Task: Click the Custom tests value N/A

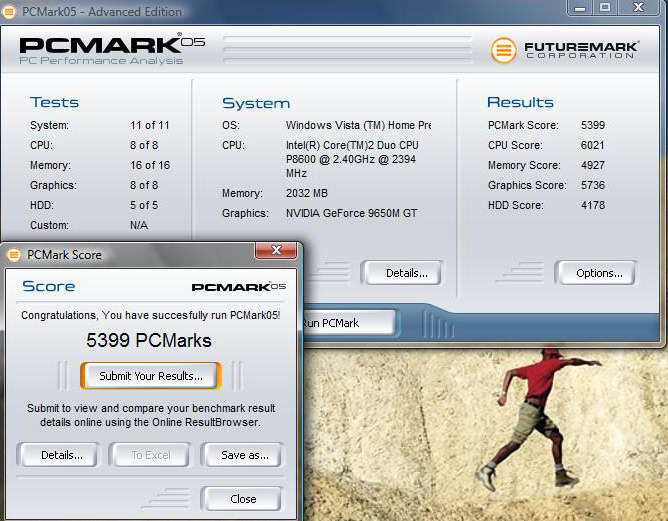Action: coord(139,225)
